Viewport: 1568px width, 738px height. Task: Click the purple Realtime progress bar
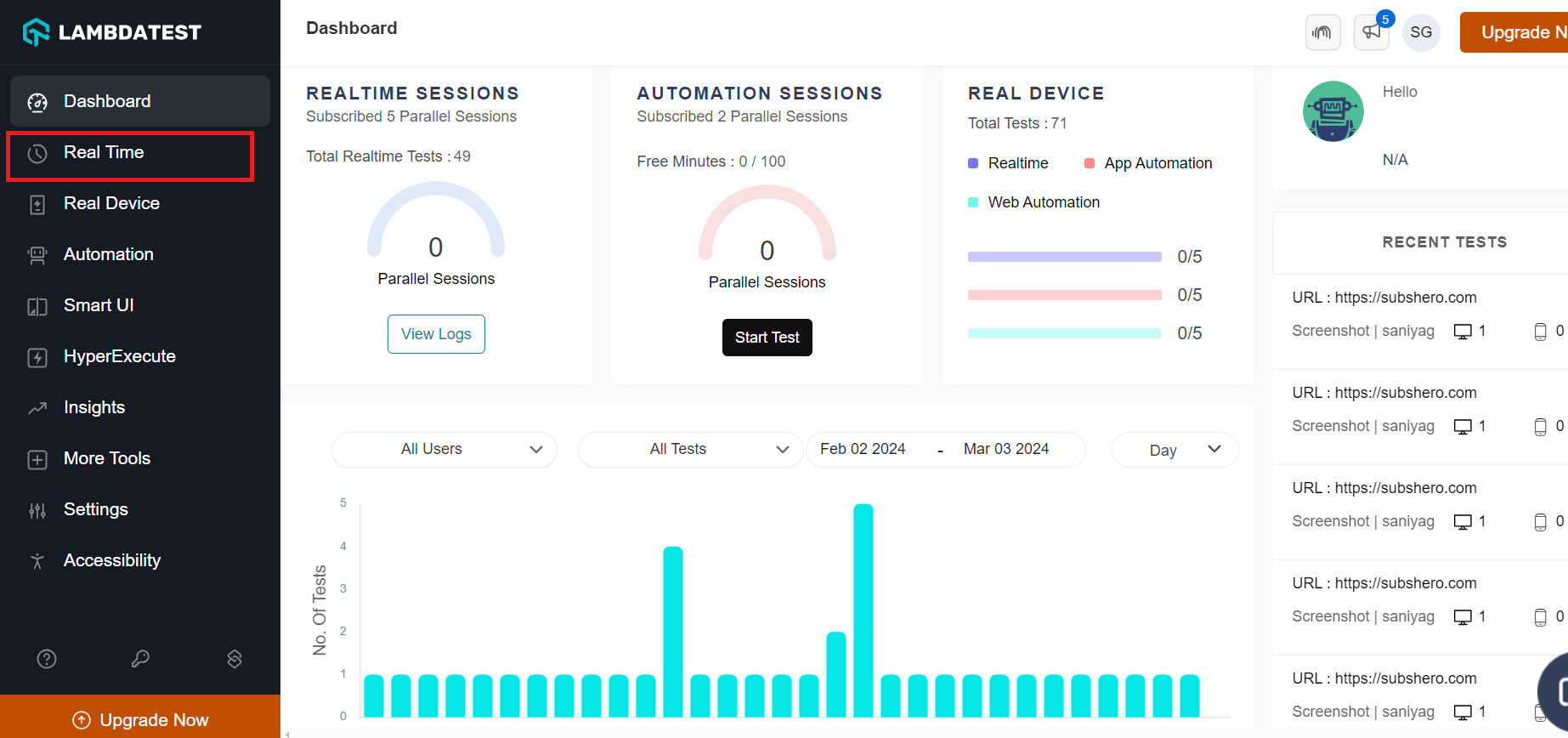1064,257
